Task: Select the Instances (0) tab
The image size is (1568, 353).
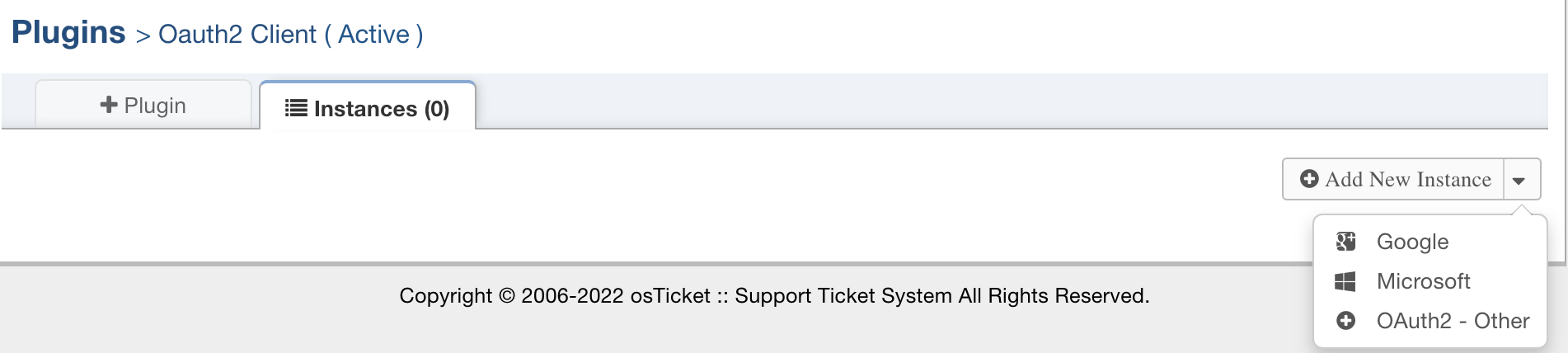Action: pos(368,108)
